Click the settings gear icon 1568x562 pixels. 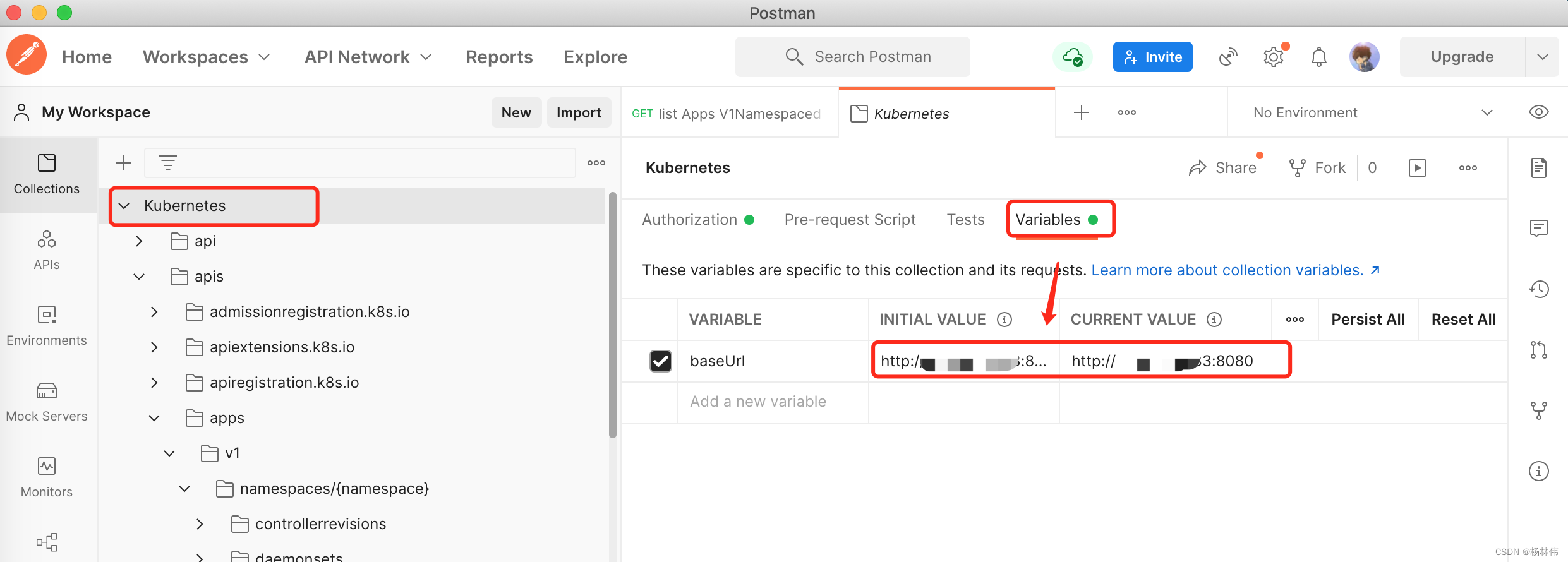pos(1273,57)
